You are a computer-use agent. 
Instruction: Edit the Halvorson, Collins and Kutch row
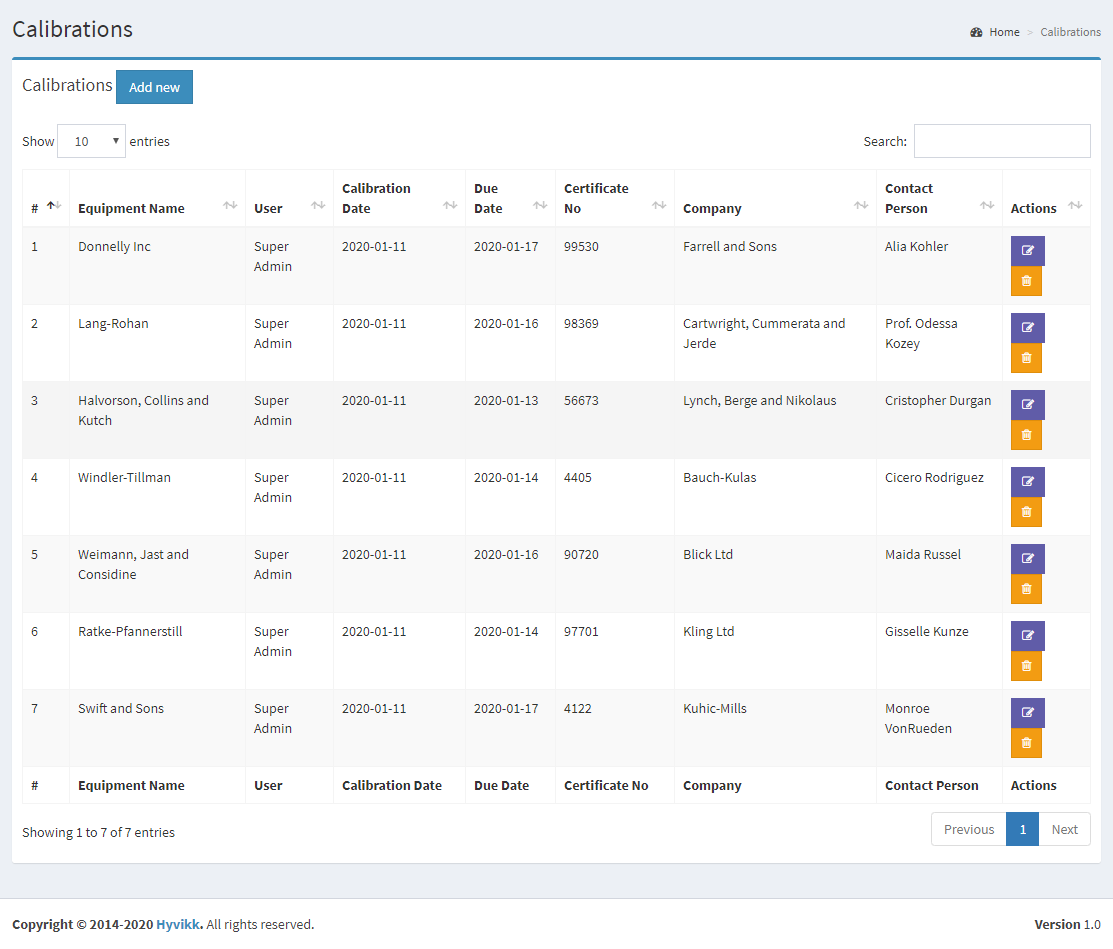pyautogui.click(x=1027, y=405)
